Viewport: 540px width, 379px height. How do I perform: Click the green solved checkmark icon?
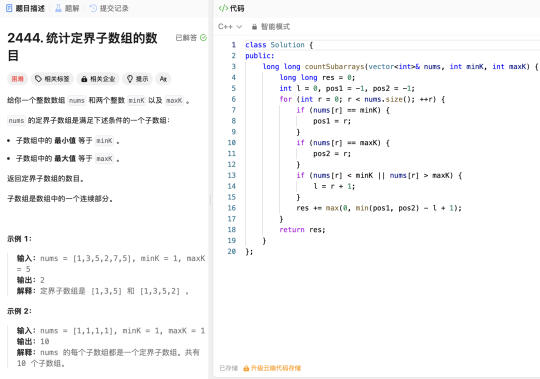tap(203, 38)
